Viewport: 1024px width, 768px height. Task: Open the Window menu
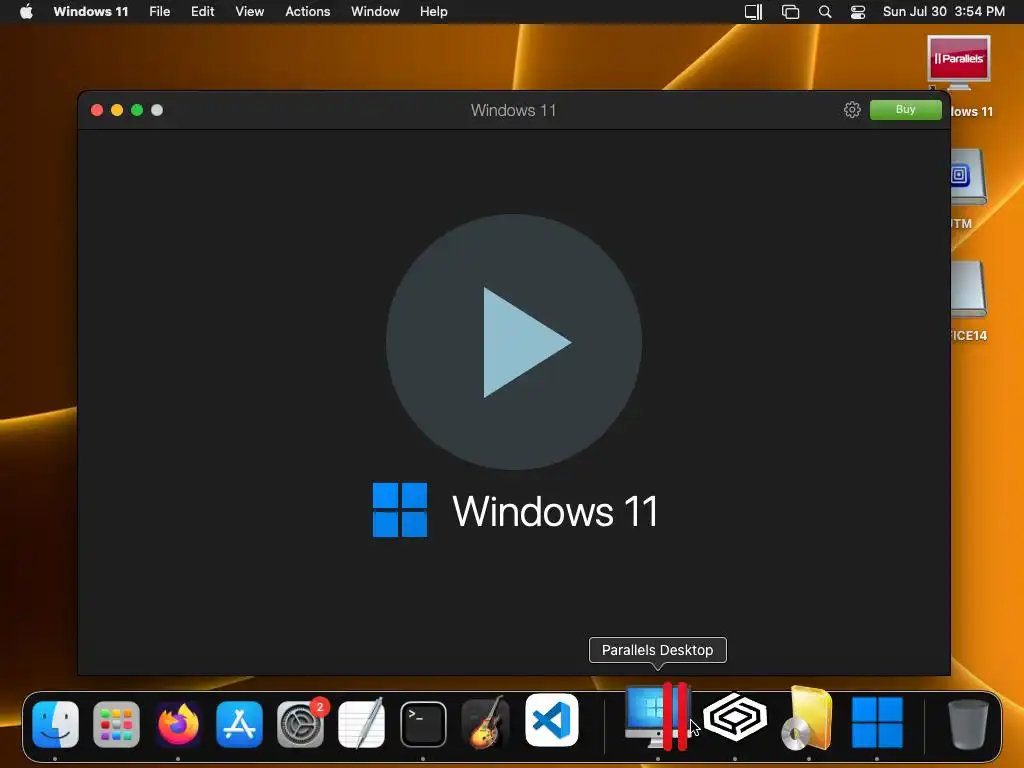point(375,12)
